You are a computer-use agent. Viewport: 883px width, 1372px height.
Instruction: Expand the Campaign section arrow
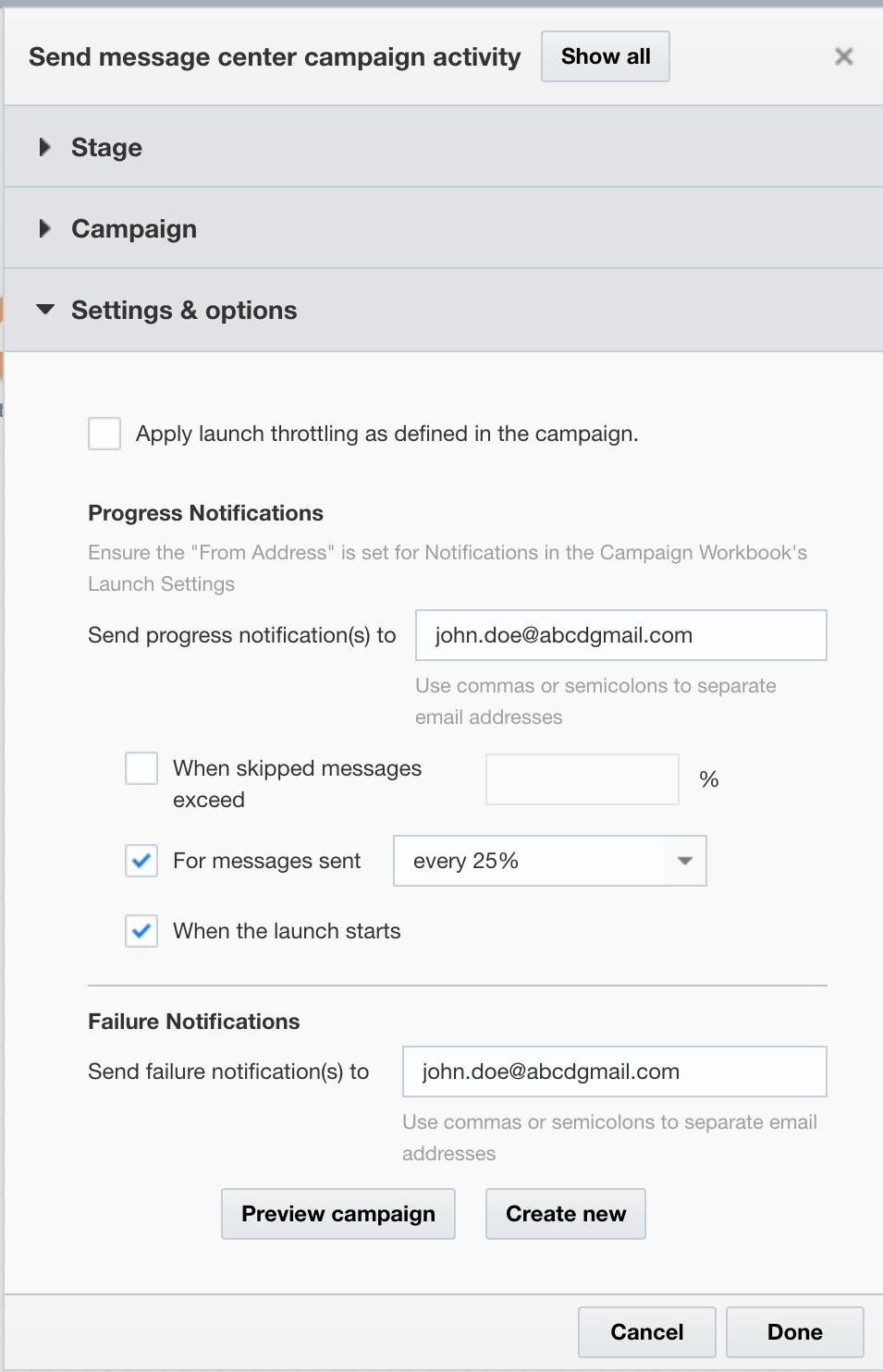tap(44, 228)
